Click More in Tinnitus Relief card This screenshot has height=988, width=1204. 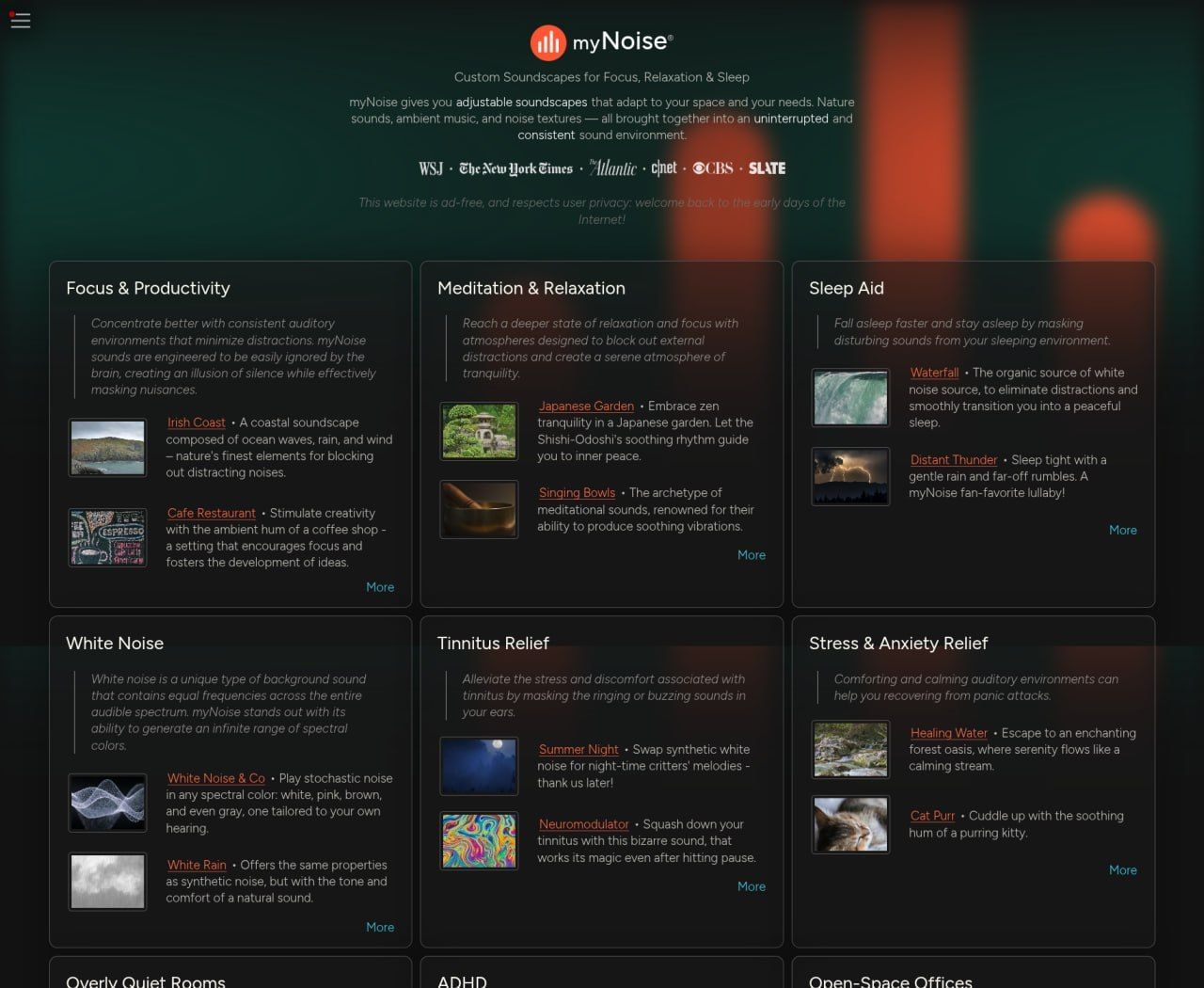pos(752,886)
